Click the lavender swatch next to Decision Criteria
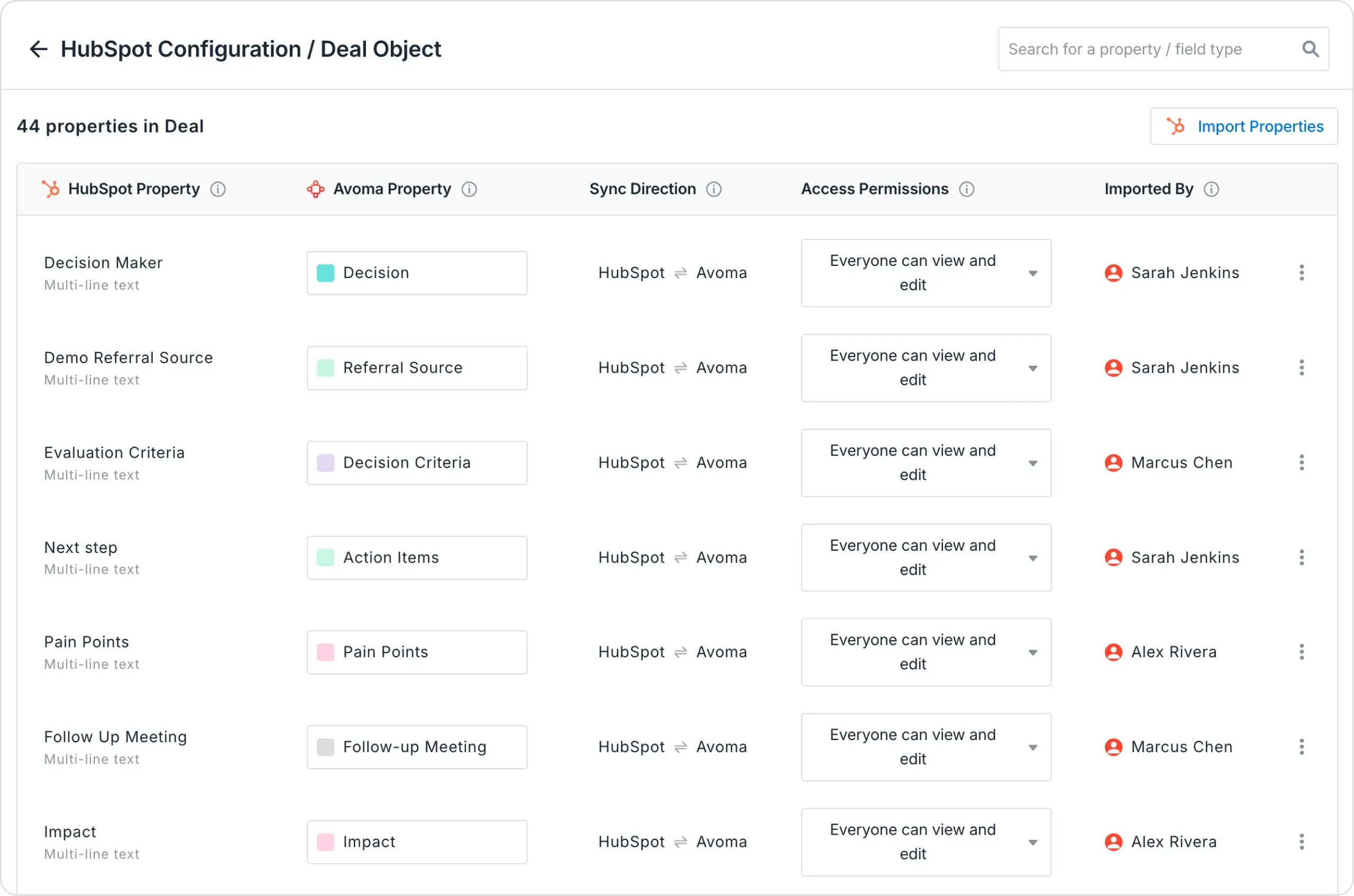Viewport: 1354px width, 896px height. click(325, 463)
